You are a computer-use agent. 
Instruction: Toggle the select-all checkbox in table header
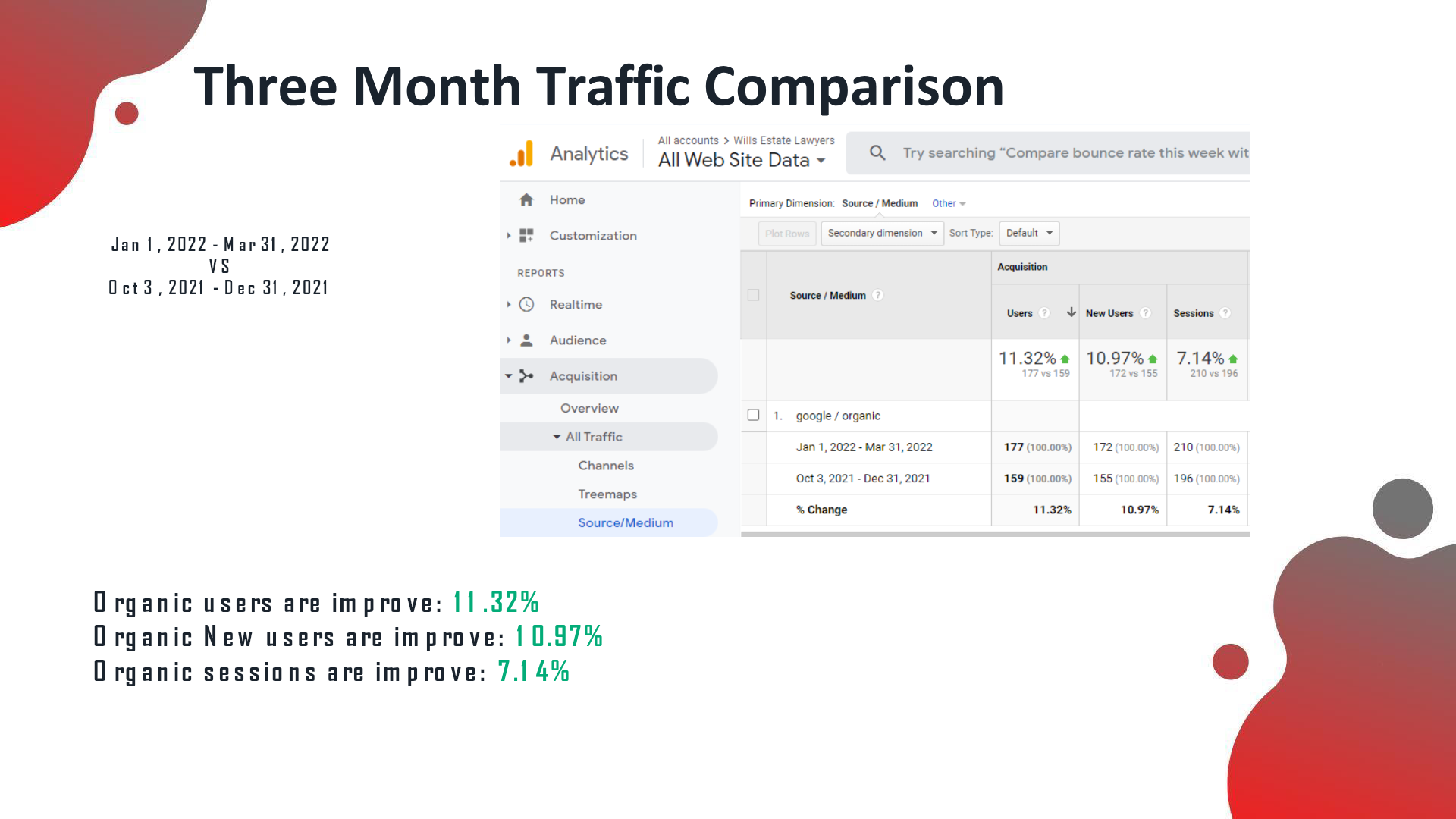tap(753, 295)
